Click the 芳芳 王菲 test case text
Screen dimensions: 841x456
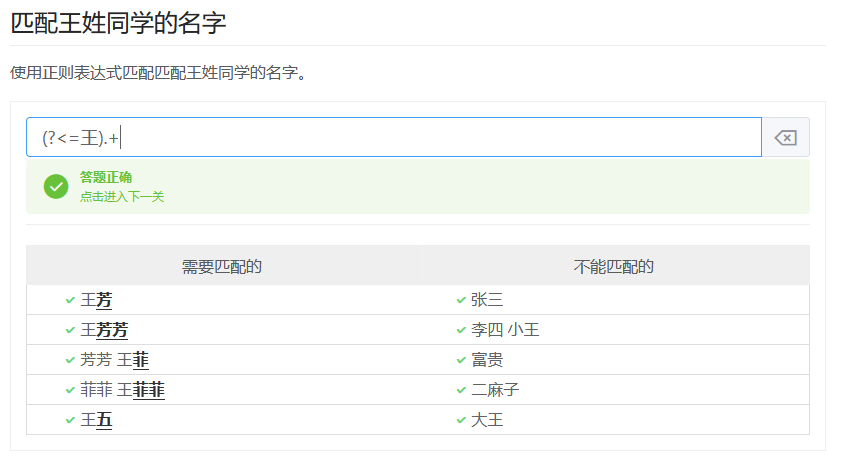coord(114,360)
